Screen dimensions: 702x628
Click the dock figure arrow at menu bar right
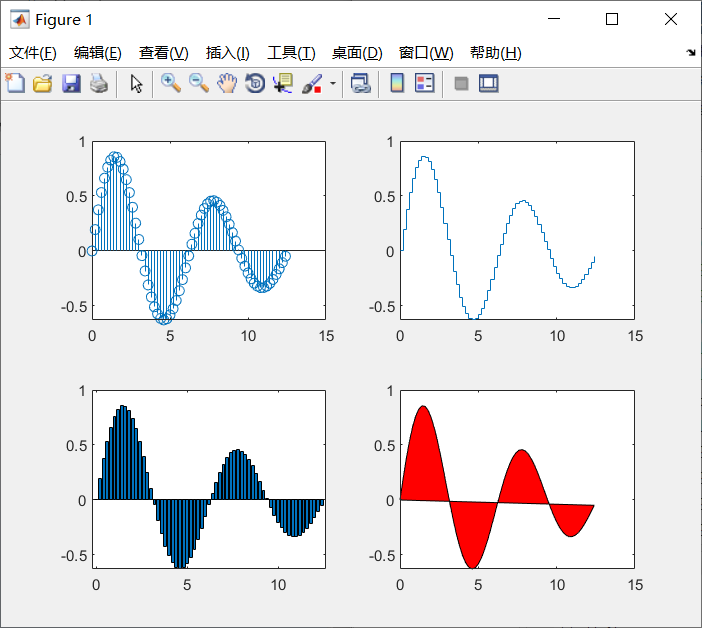[691, 53]
